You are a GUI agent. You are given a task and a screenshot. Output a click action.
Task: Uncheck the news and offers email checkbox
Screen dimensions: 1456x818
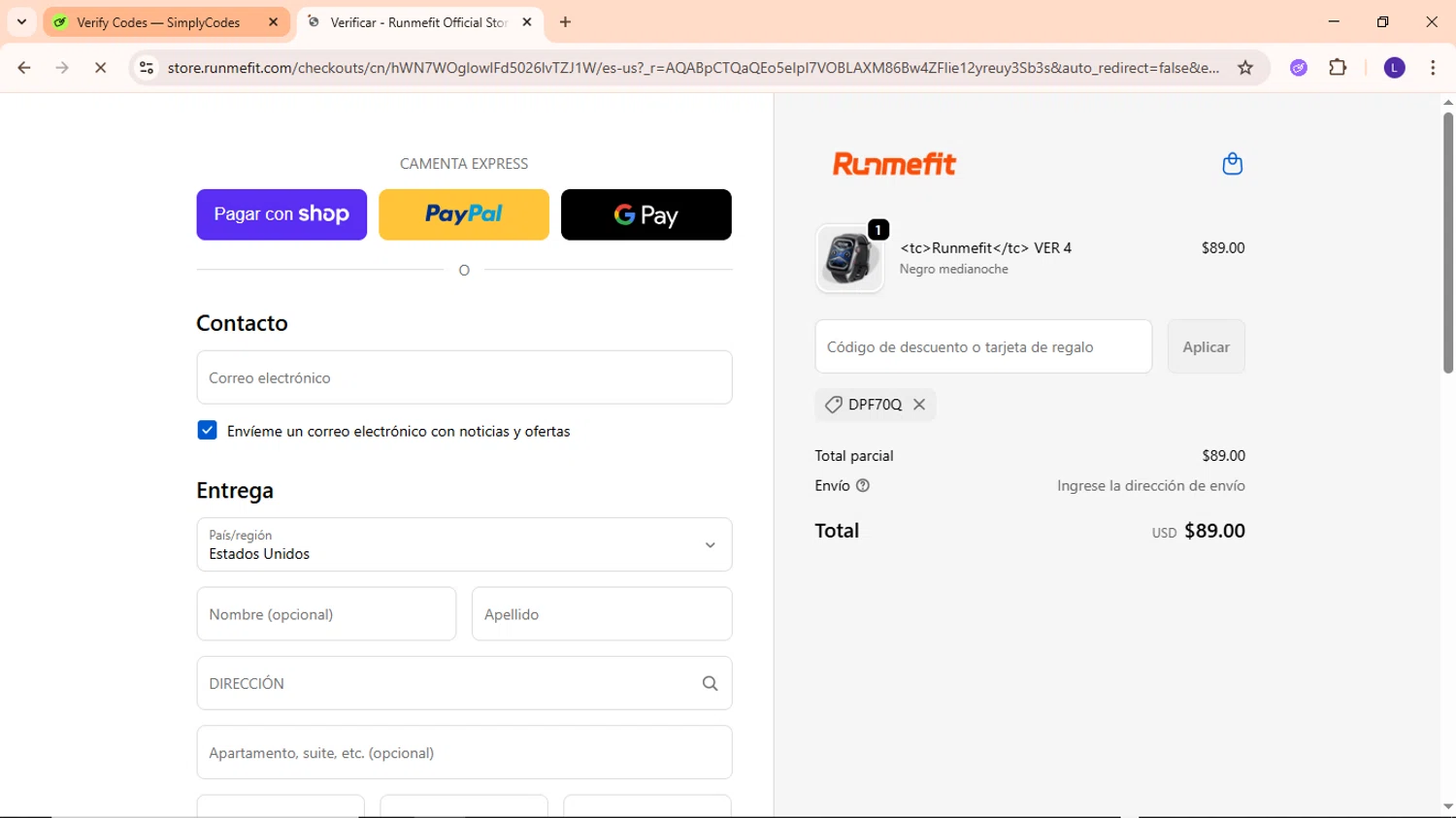207,430
